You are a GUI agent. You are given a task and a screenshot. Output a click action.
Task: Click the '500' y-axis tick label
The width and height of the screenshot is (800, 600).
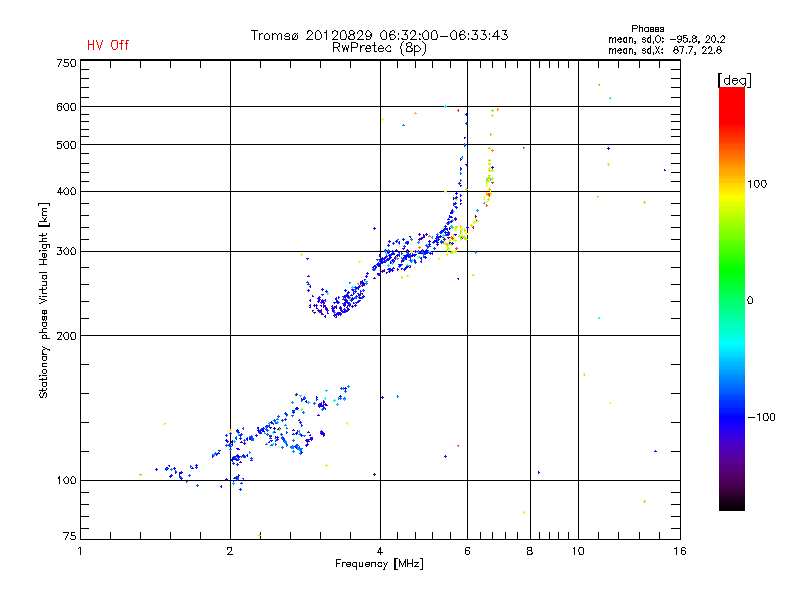click(66, 145)
